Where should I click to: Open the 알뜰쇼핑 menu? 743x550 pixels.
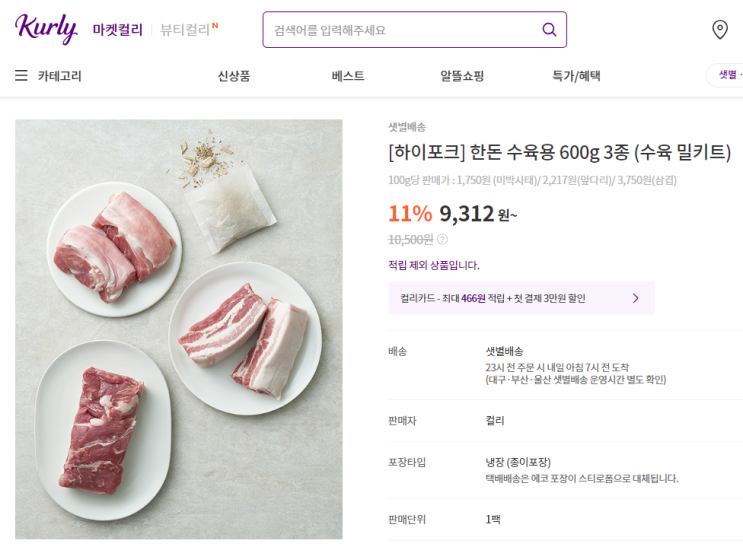coord(462,76)
